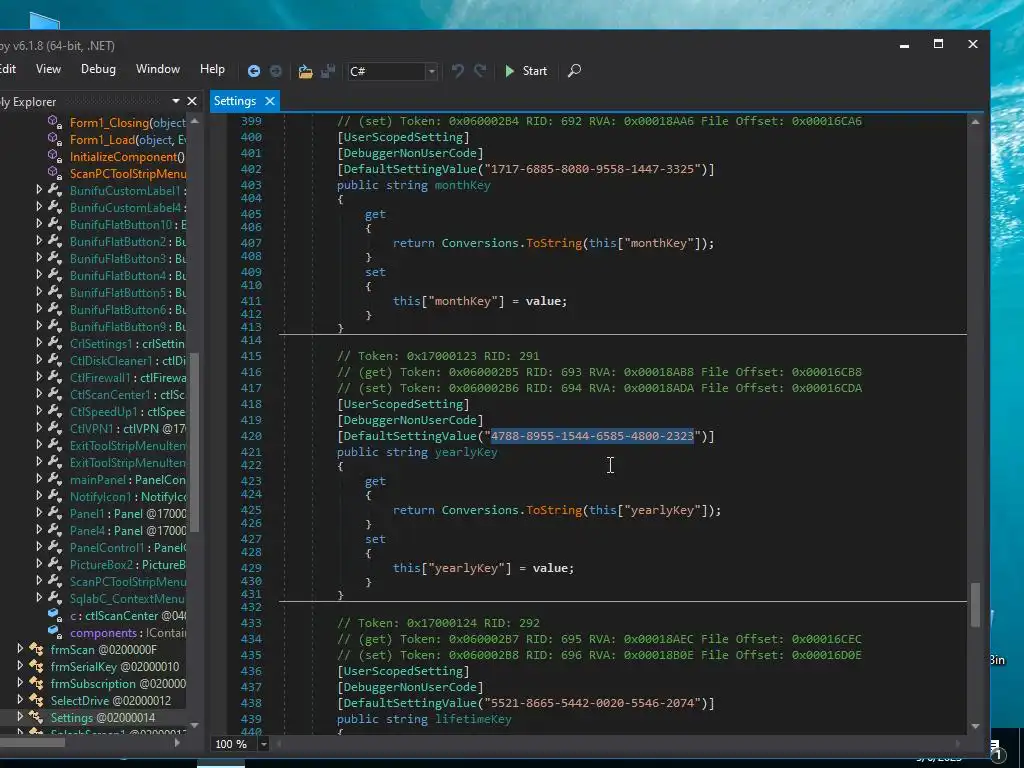Expand the CtlScanCenter1 node
The image size is (1024, 768).
(39, 394)
